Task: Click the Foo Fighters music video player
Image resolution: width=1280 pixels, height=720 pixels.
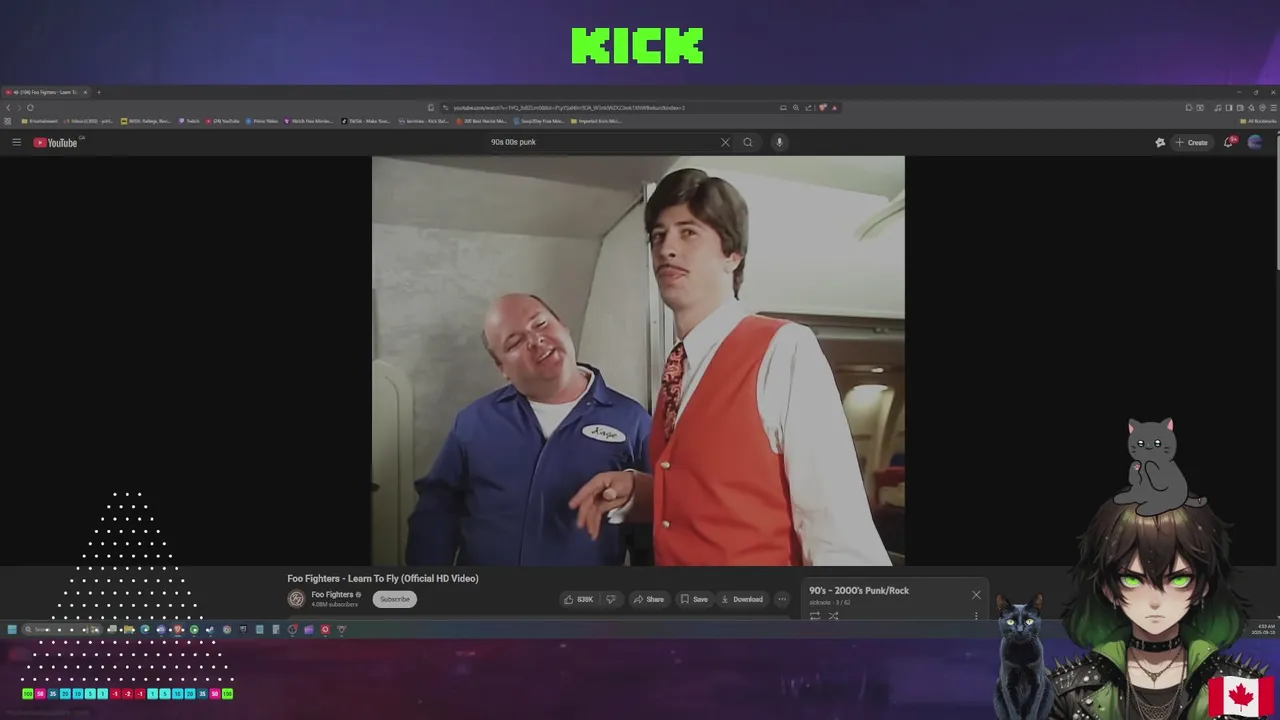Action: point(638,360)
